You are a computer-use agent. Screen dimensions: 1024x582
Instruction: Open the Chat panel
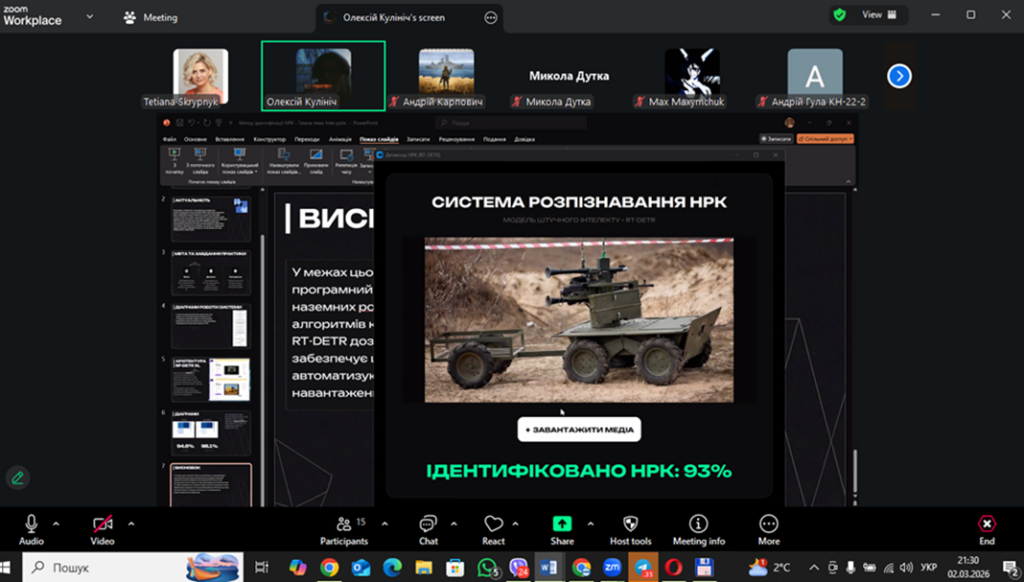tap(428, 524)
